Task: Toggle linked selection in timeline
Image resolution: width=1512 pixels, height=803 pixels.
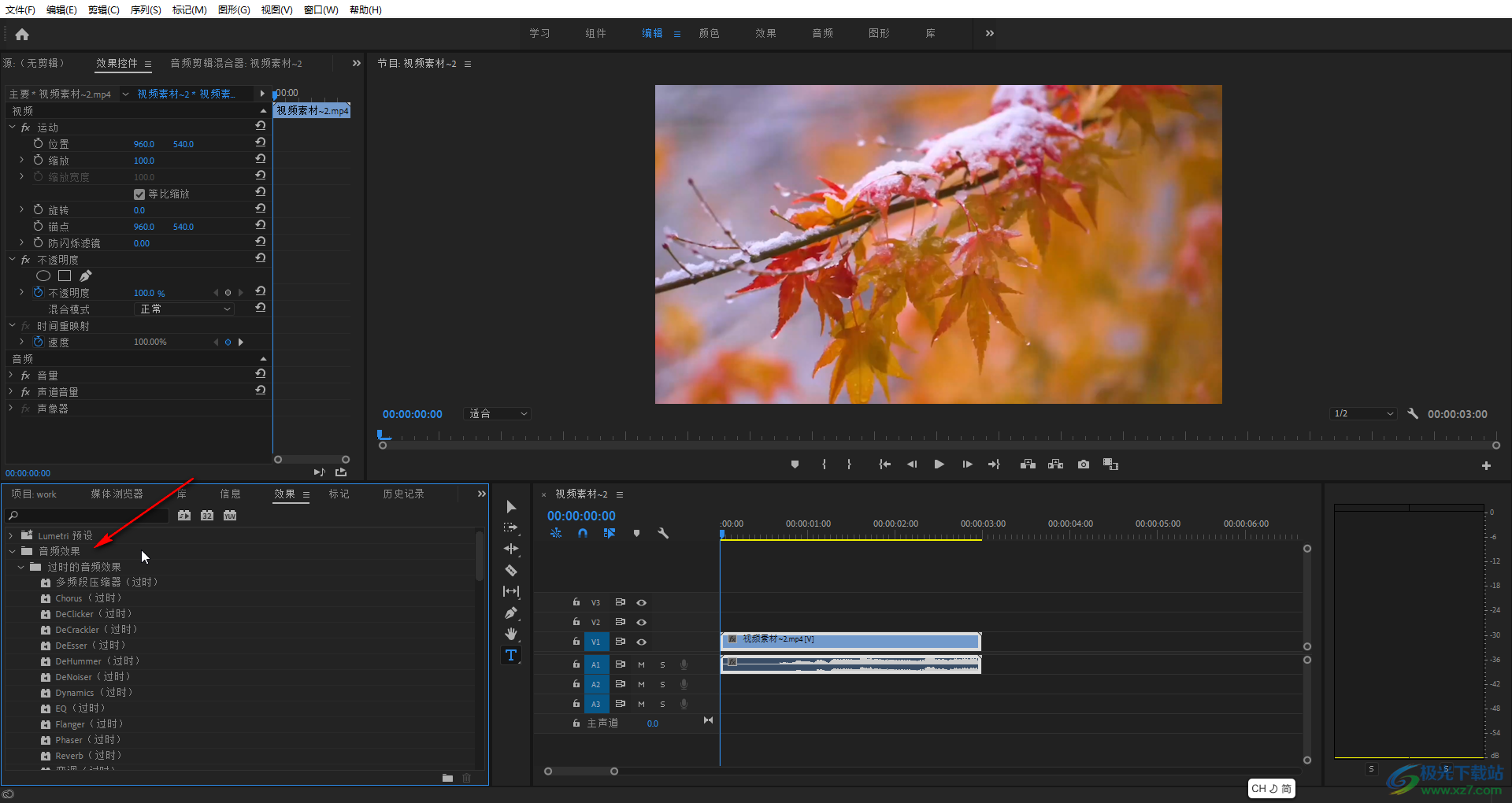Action: 610,533
